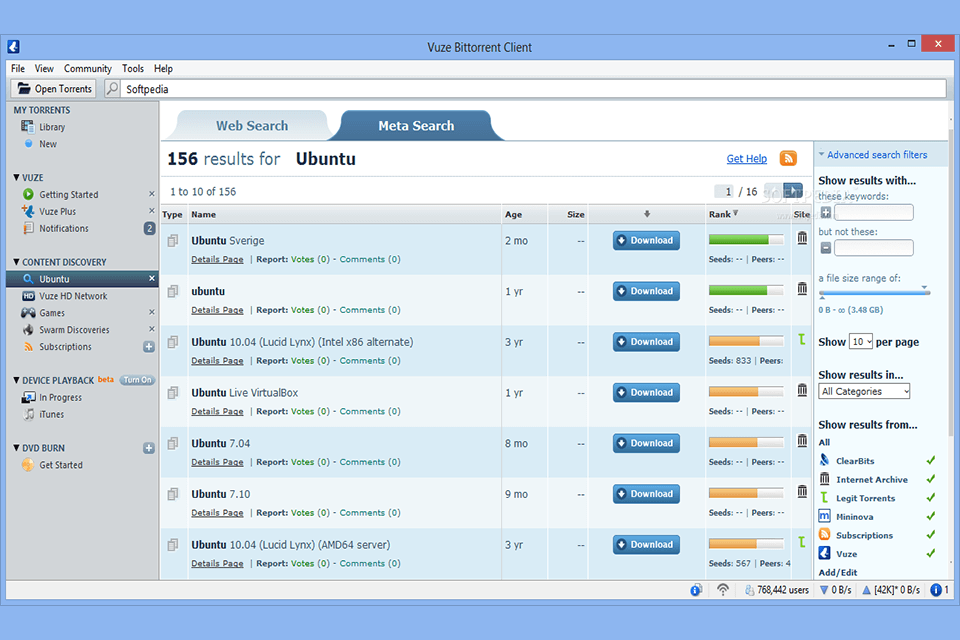
Task: Switch to the Web Search tab
Action: (x=252, y=126)
